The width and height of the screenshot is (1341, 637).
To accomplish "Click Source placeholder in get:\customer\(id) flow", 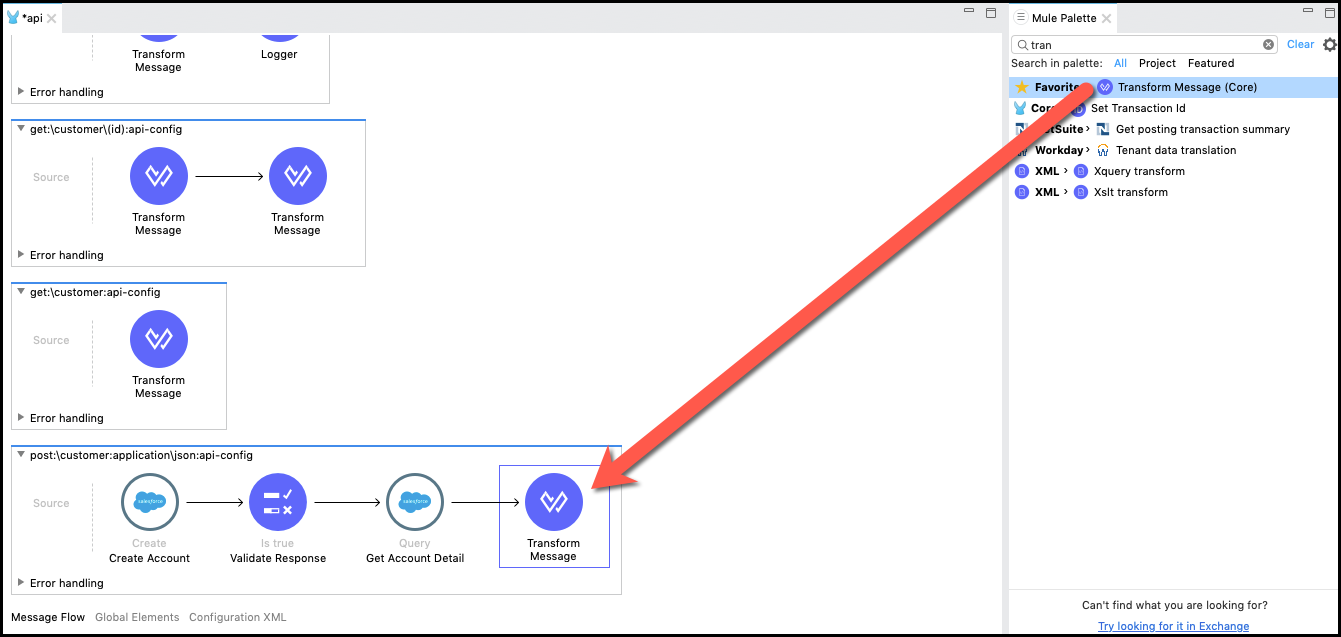I will pos(51,177).
